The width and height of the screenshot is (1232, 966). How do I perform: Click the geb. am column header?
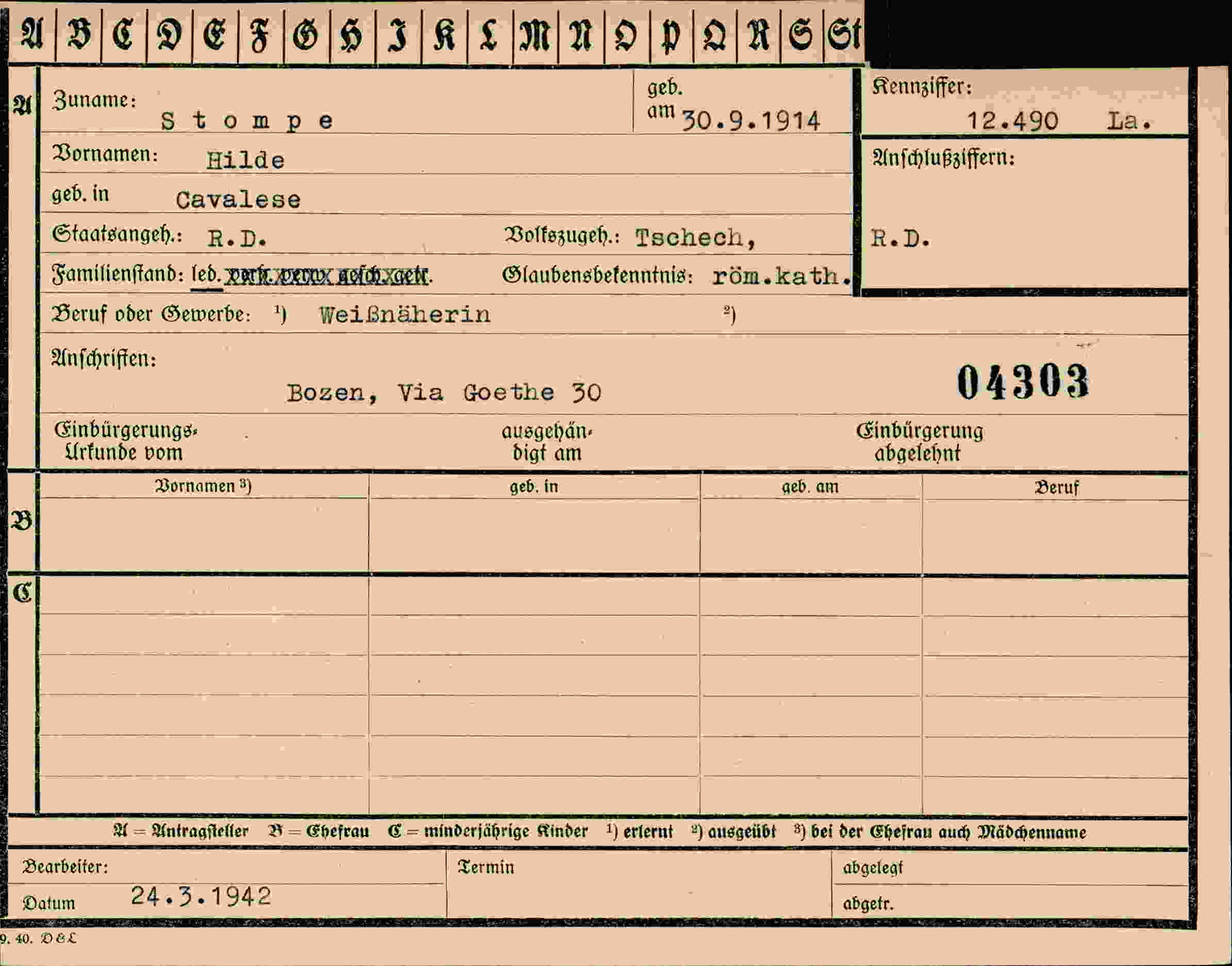tap(810, 487)
